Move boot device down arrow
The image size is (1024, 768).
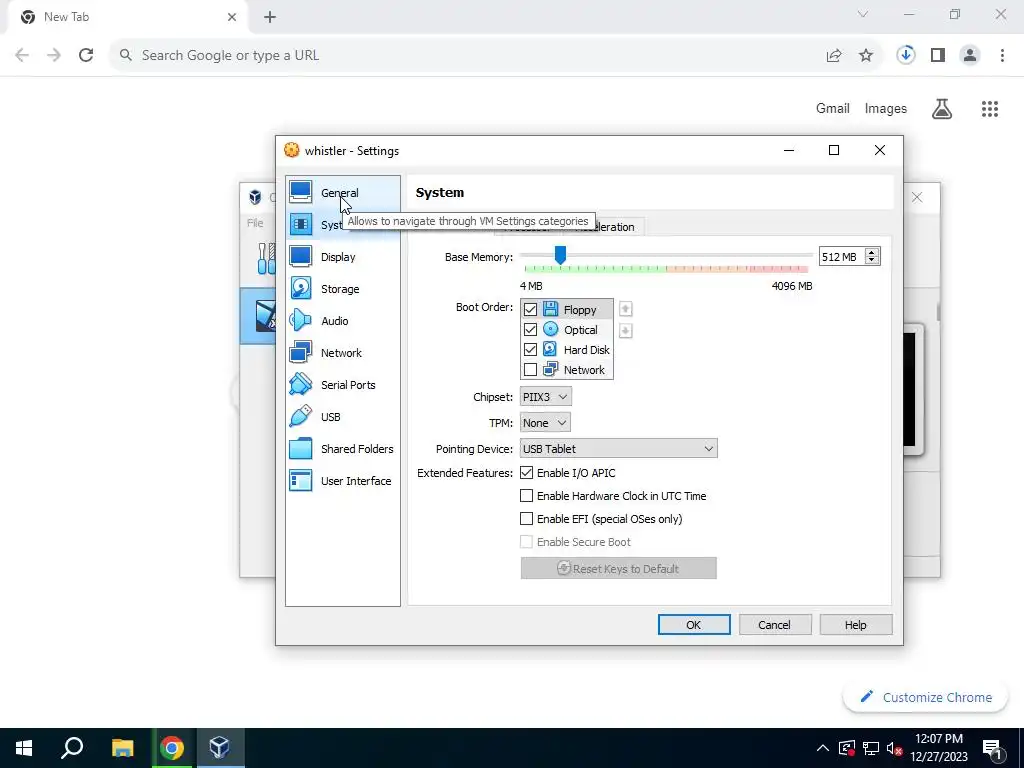click(x=625, y=331)
